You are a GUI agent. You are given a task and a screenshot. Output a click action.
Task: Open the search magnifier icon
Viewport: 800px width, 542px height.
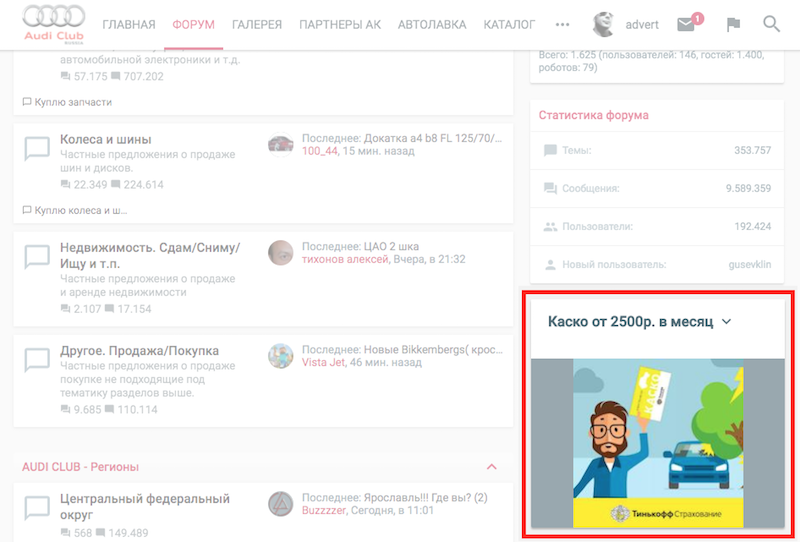[771, 24]
